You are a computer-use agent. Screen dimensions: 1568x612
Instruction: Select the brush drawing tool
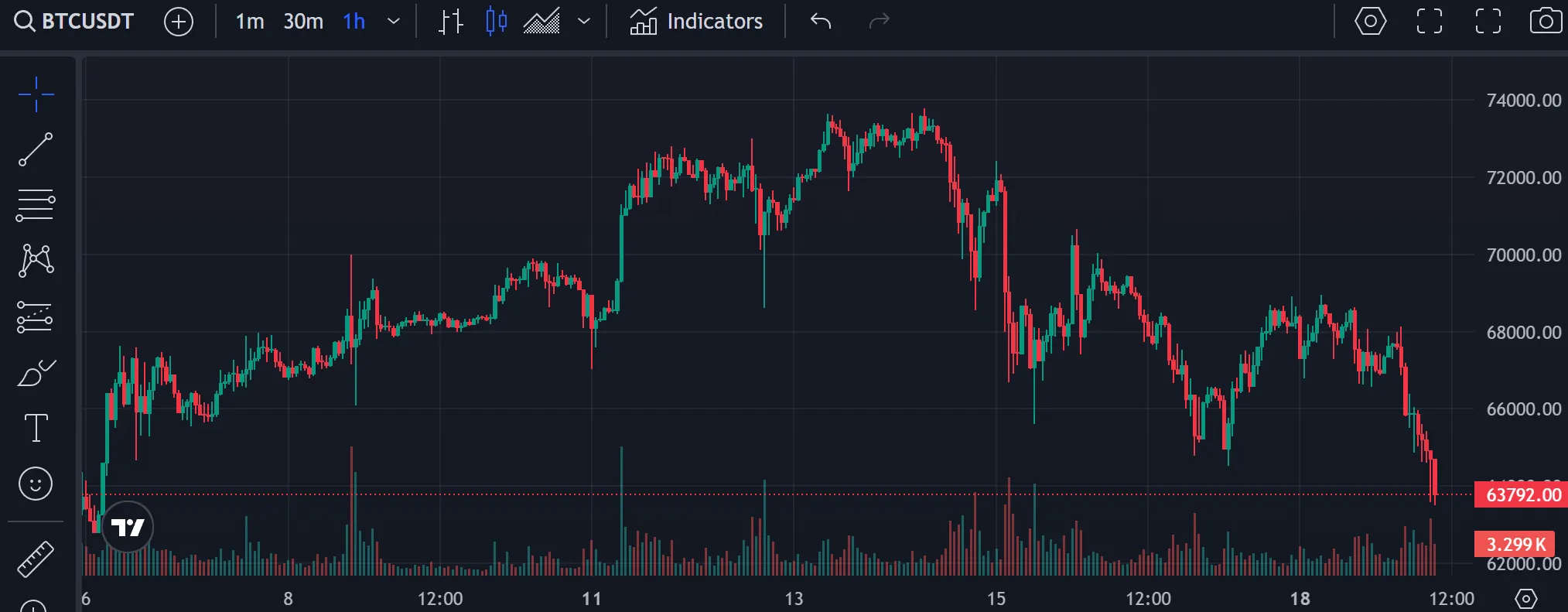pos(36,373)
